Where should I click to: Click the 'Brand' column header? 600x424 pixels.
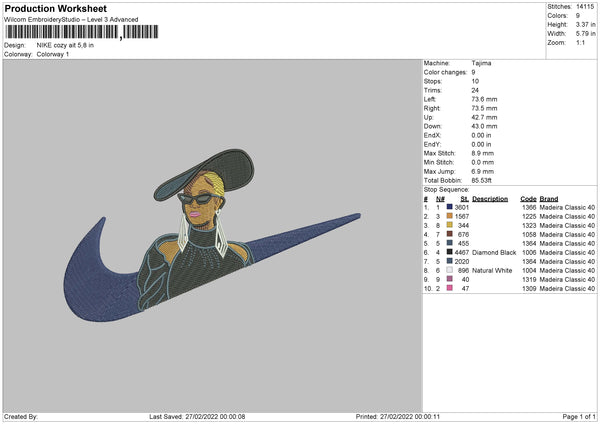[549, 199]
